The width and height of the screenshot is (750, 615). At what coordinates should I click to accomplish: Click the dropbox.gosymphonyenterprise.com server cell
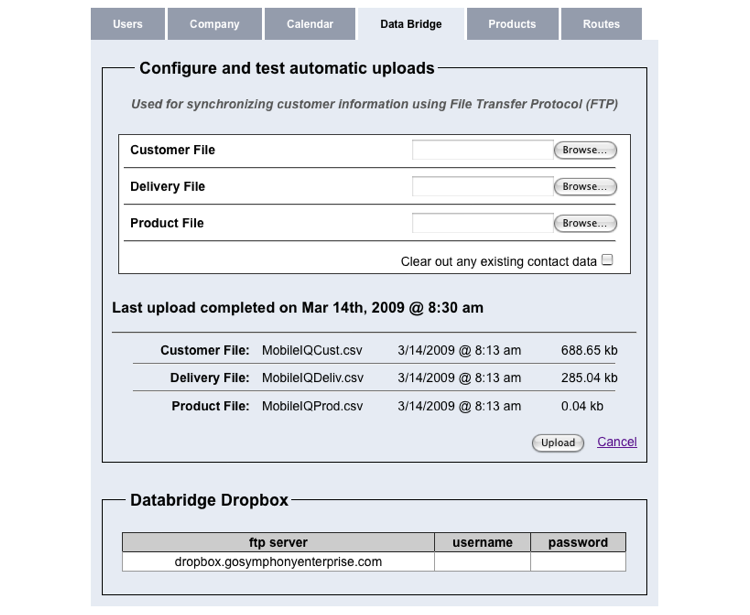pyautogui.click(x=278, y=562)
